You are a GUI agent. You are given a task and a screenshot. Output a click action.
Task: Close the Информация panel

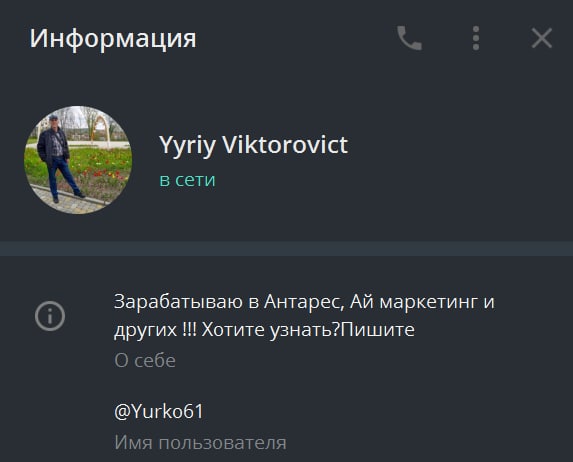[542, 38]
